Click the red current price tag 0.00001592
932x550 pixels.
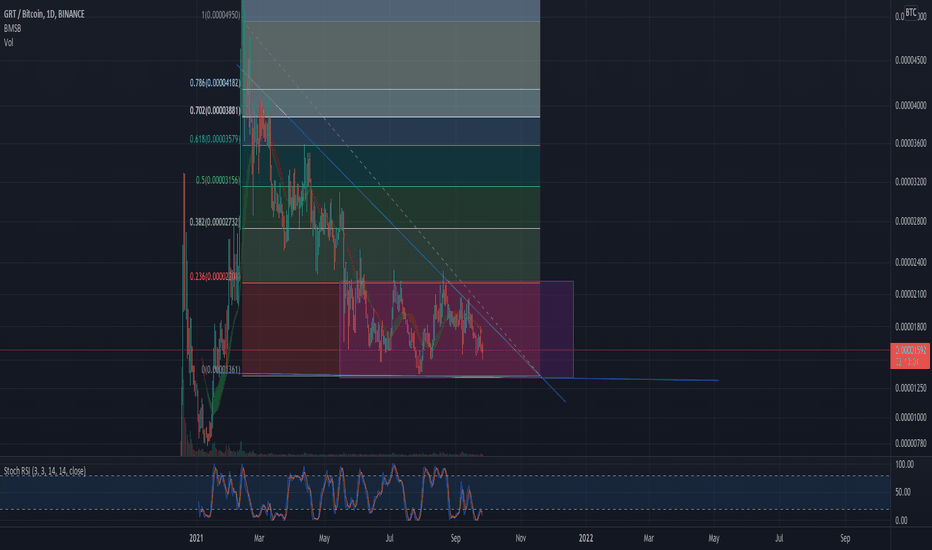(x=910, y=356)
